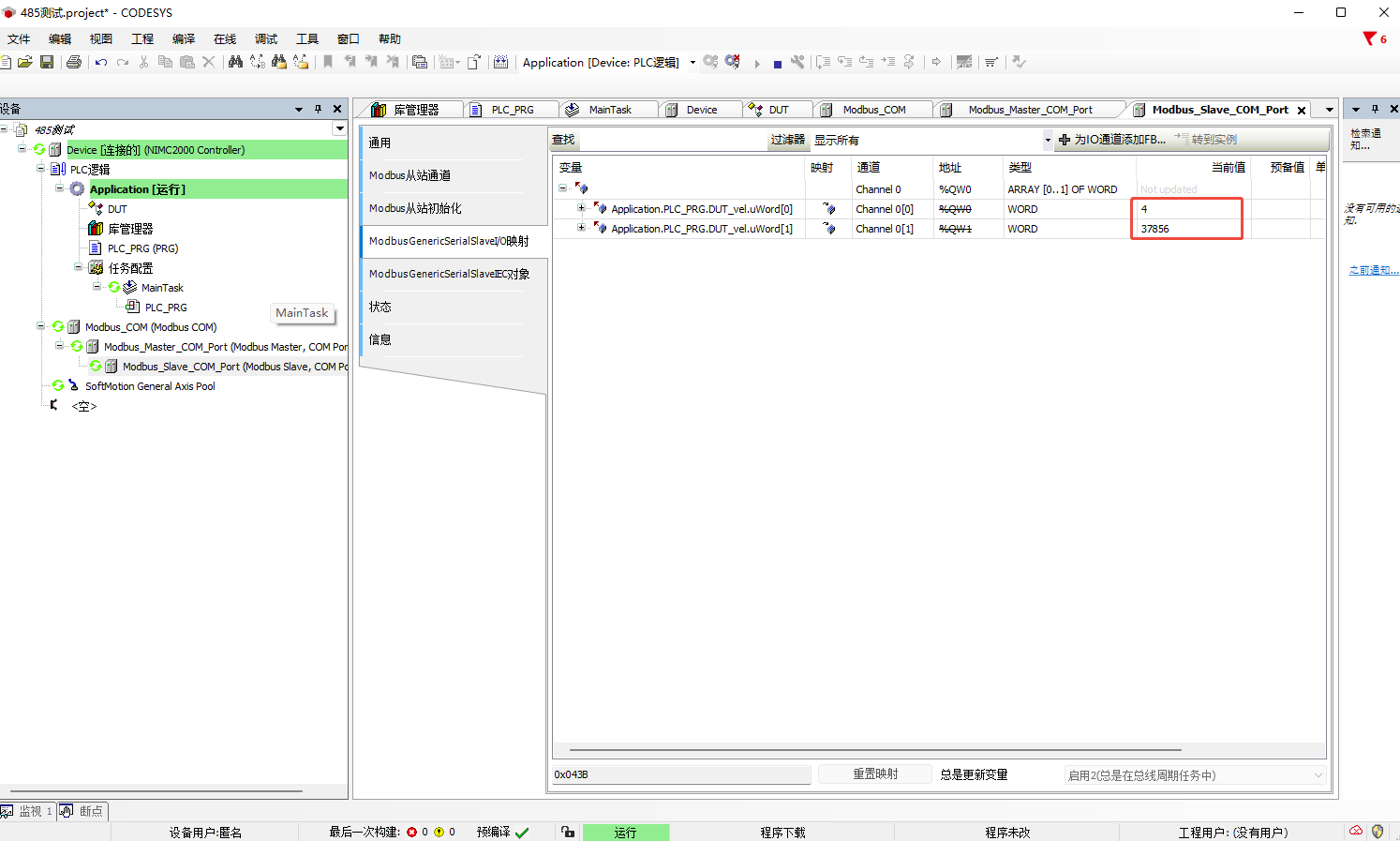Image resolution: width=1400 pixels, height=841 pixels.
Task: Click the notification flag showing 6
Action: [x=1375, y=38]
